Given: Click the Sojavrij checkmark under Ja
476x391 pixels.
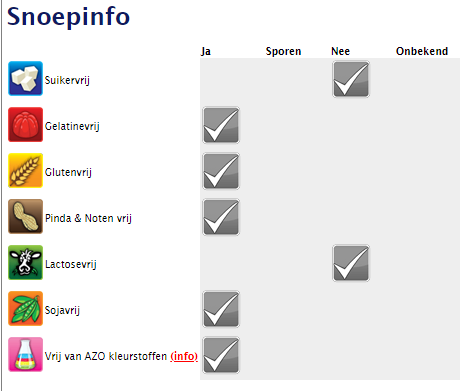Looking at the screenshot, I should point(221,309).
